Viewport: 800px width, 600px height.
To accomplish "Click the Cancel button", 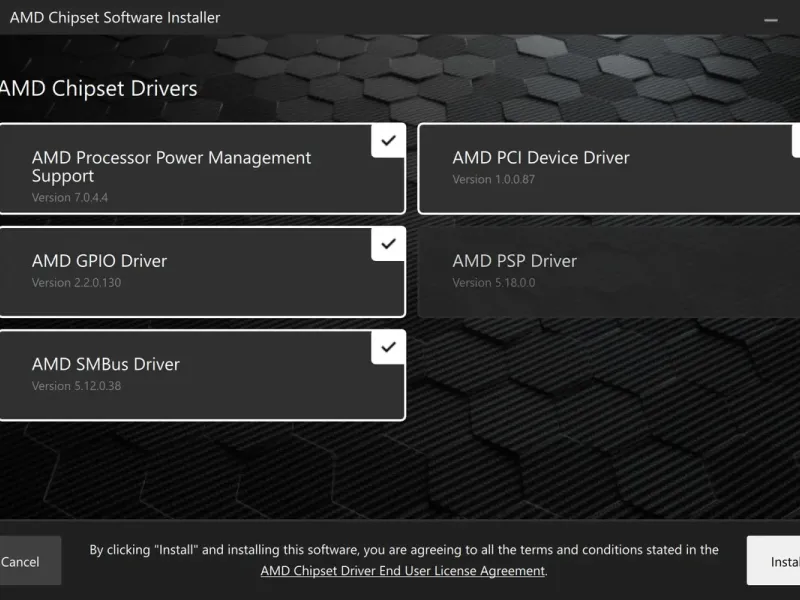I will point(30,561).
